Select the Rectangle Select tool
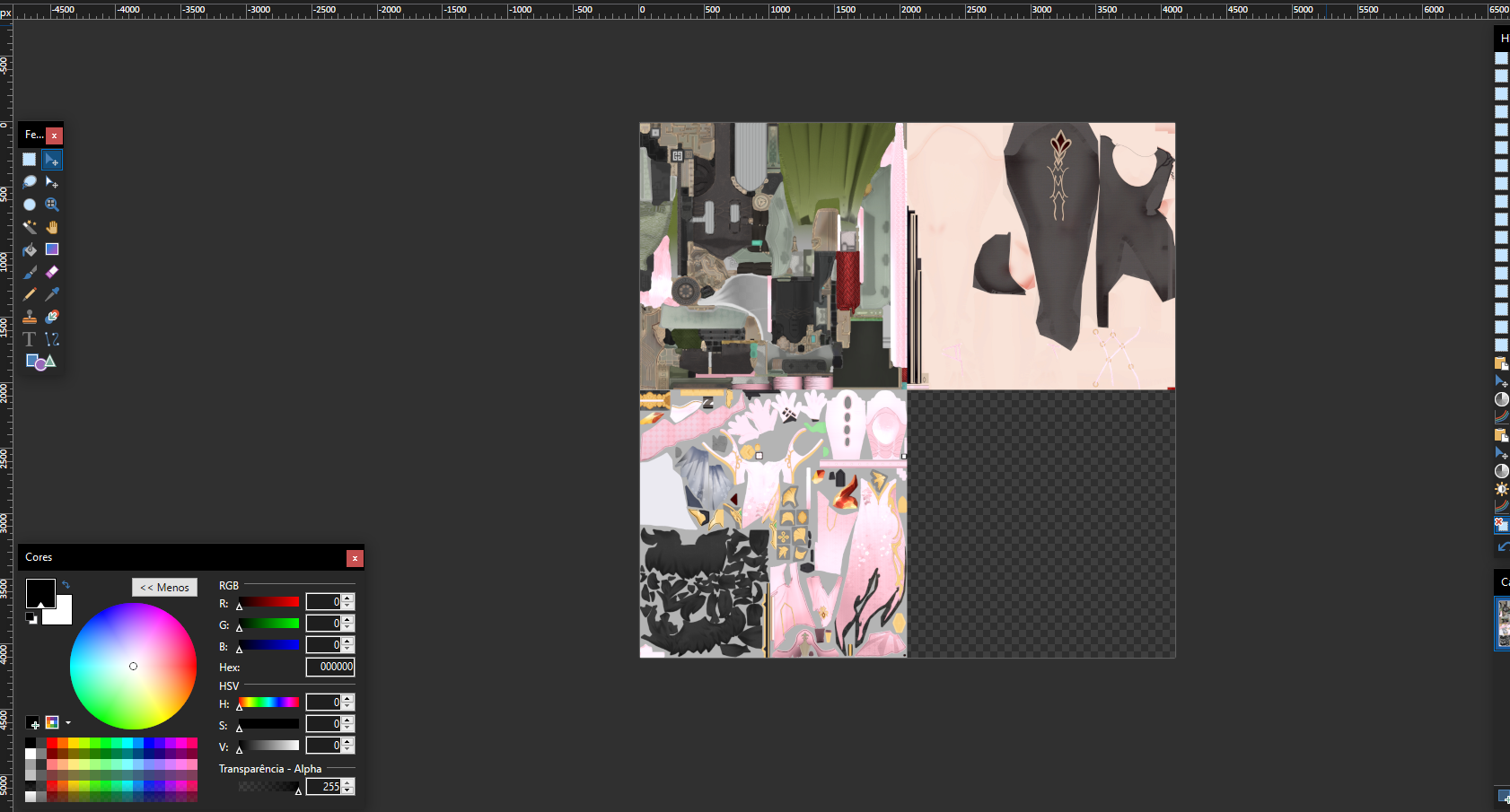The height and width of the screenshot is (812, 1510). (x=30, y=160)
